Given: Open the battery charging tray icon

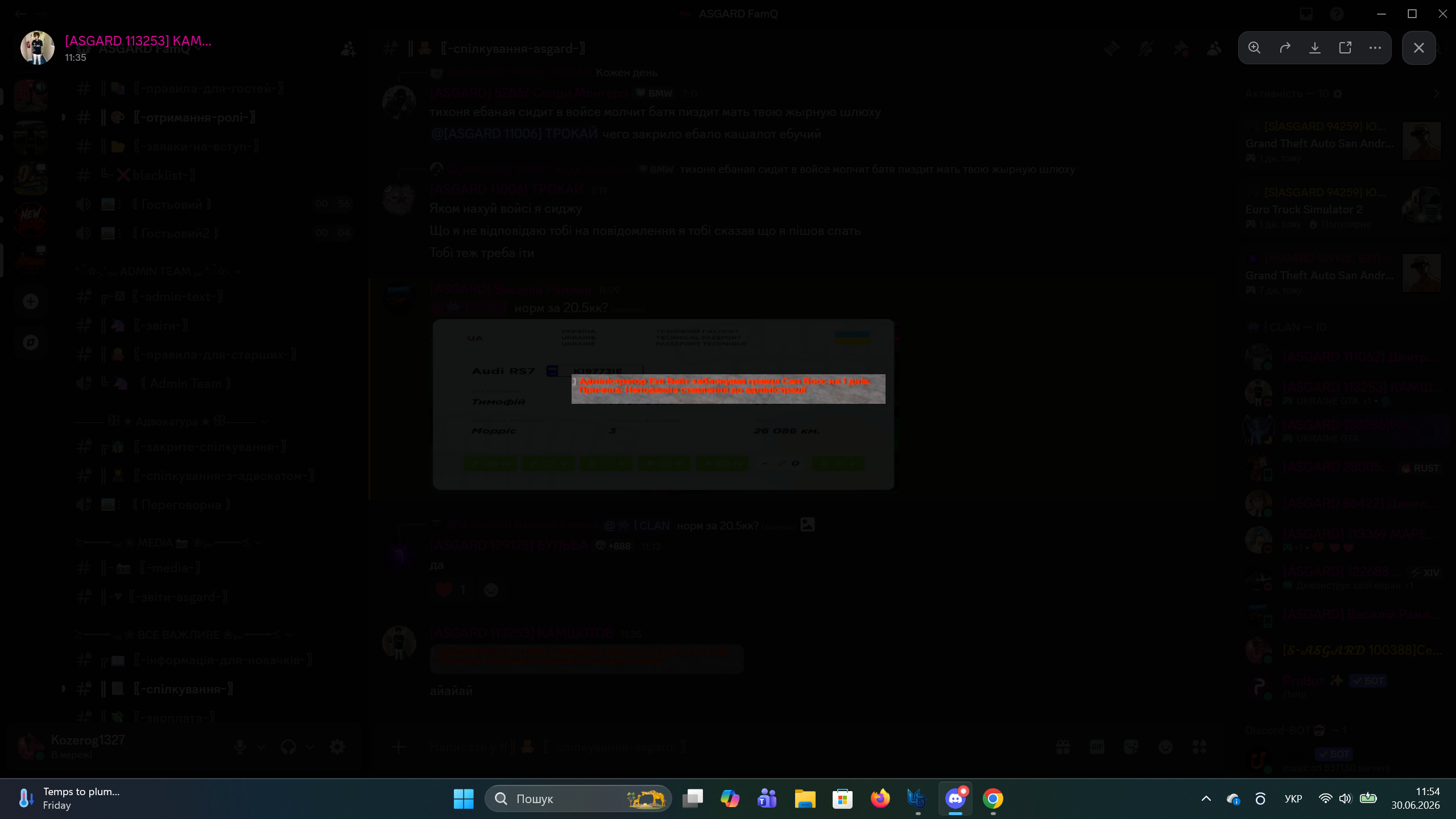Looking at the screenshot, I should pyautogui.click(x=1368, y=799).
